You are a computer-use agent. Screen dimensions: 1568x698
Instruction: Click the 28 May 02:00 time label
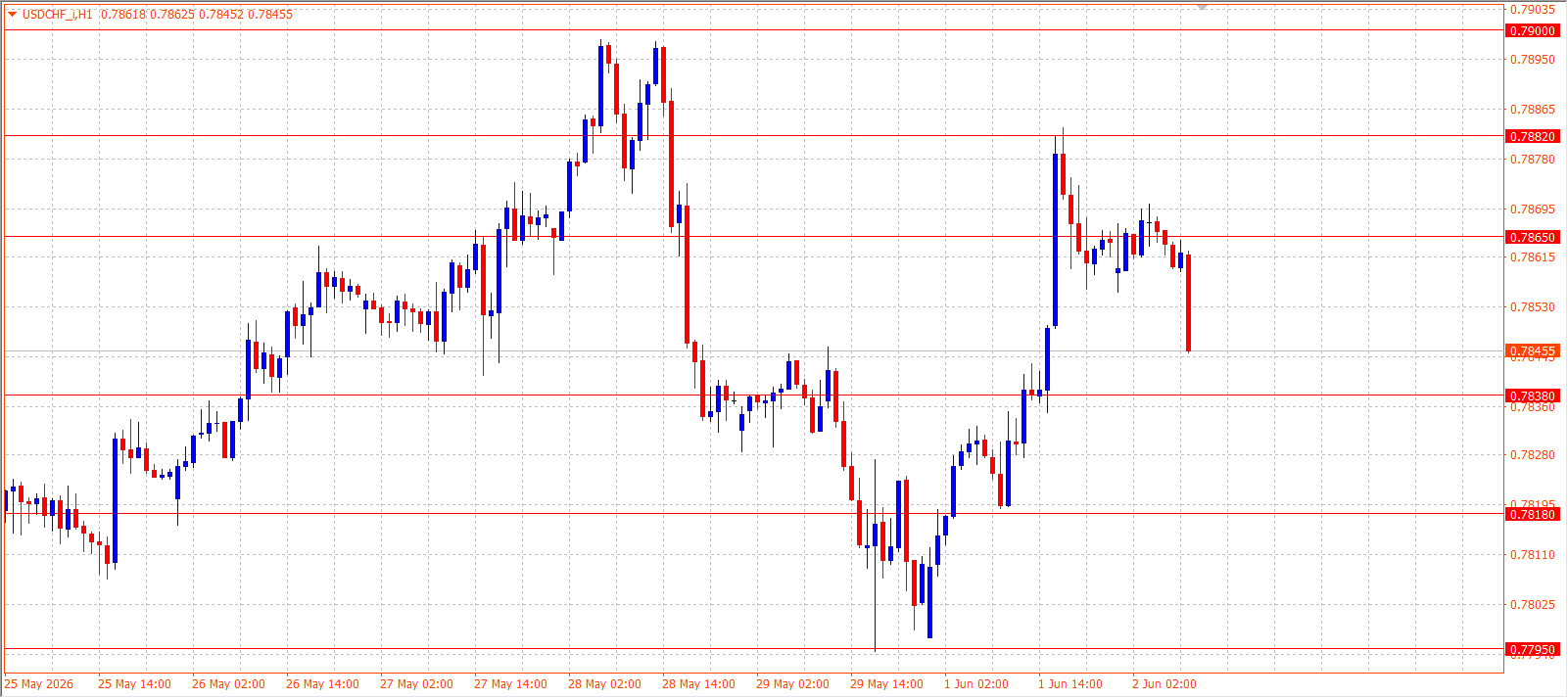point(604,683)
